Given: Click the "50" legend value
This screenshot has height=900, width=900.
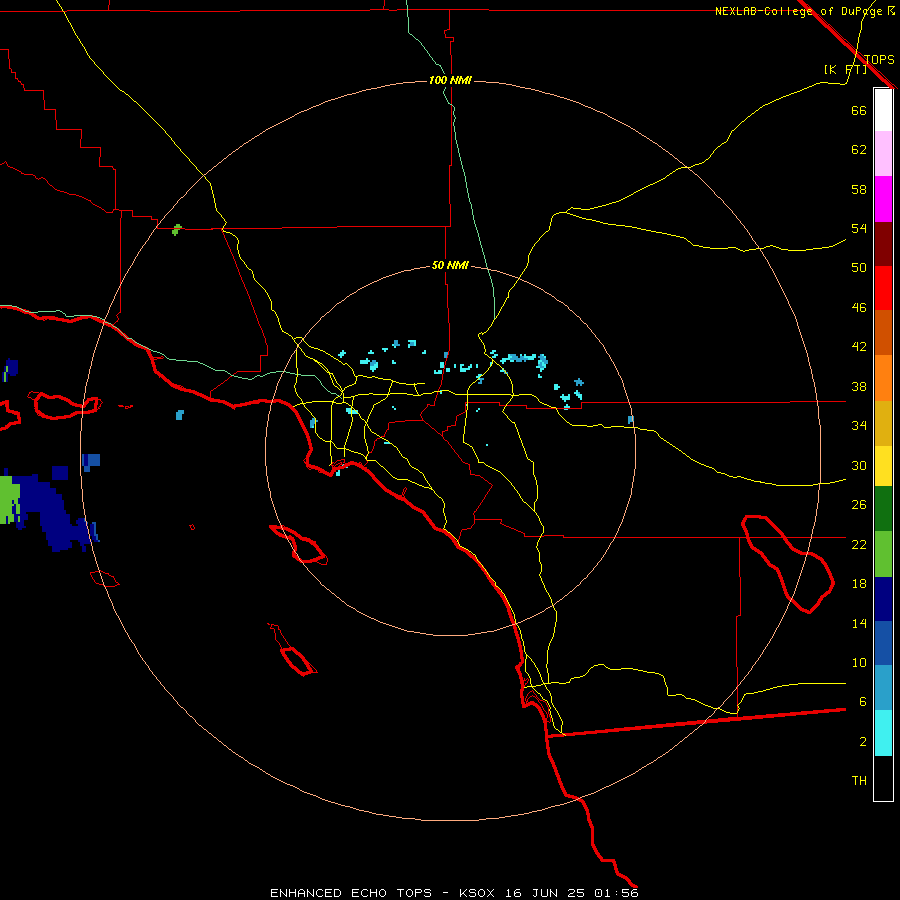Looking at the screenshot, I should pos(859,268).
